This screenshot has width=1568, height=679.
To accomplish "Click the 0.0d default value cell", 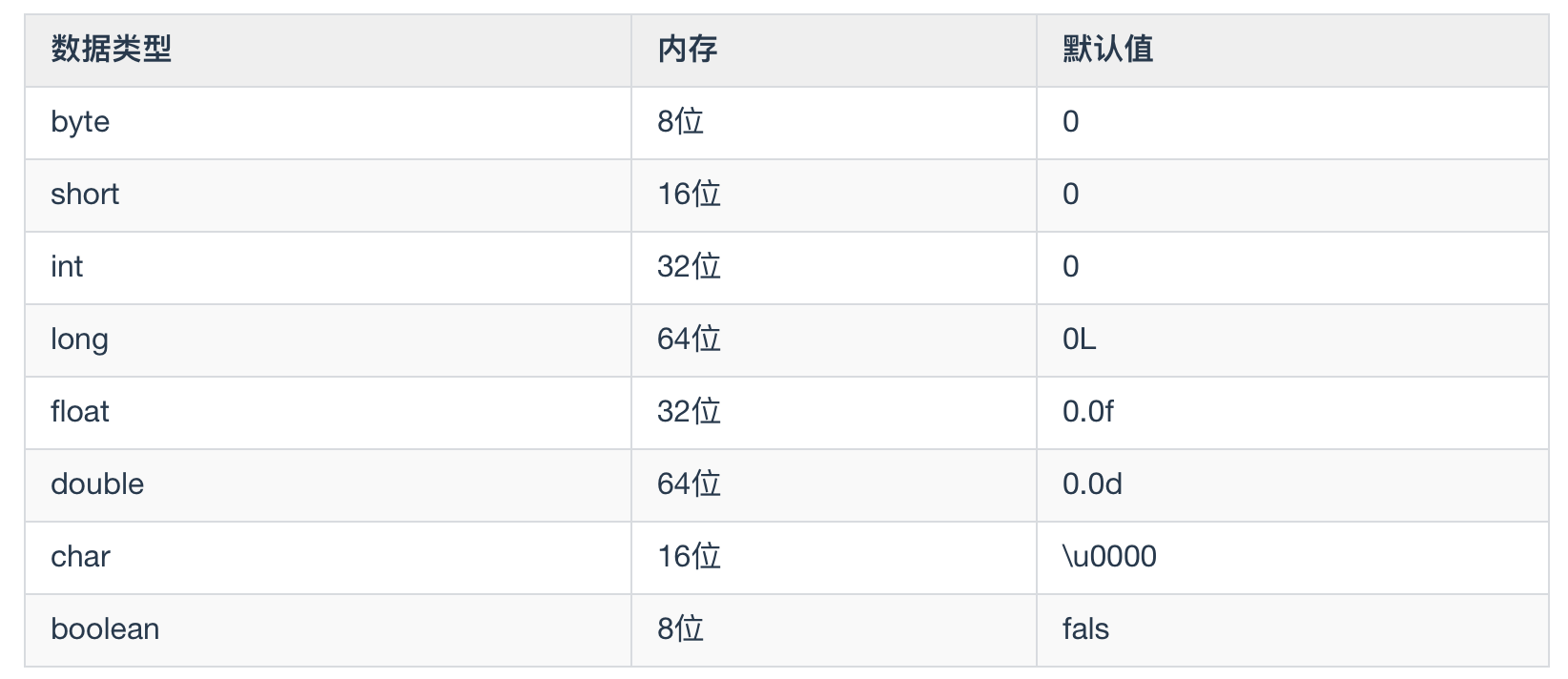I will 1092,484.
